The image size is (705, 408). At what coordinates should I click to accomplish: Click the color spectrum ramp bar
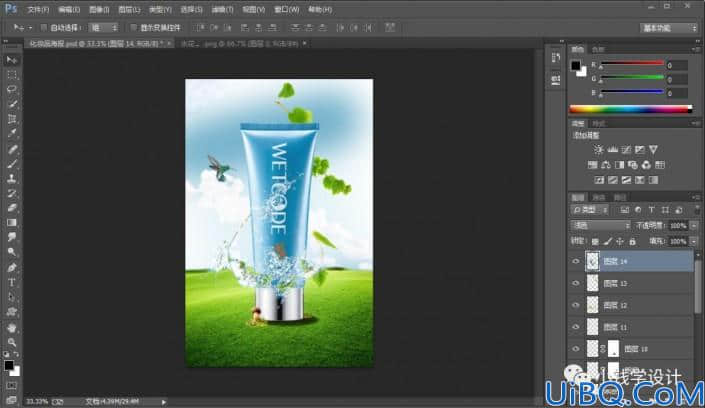[631, 109]
